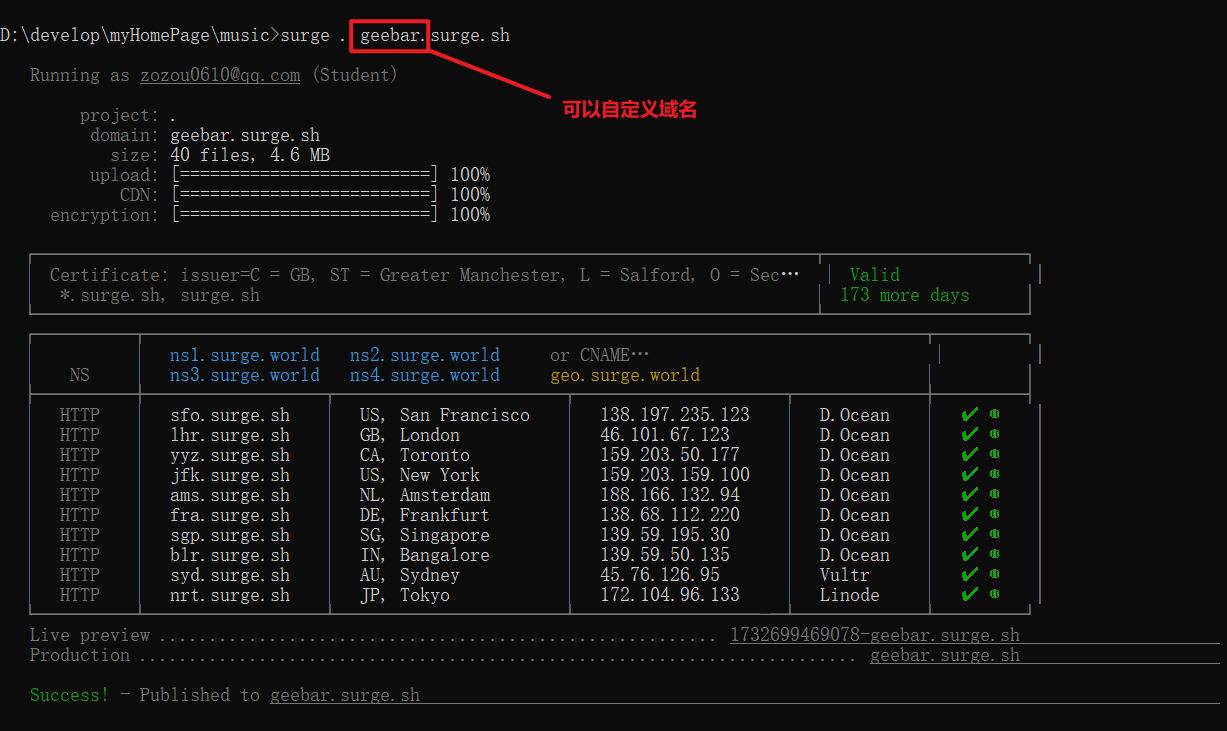
Task: Click the CDN progress bar
Action: [305, 195]
